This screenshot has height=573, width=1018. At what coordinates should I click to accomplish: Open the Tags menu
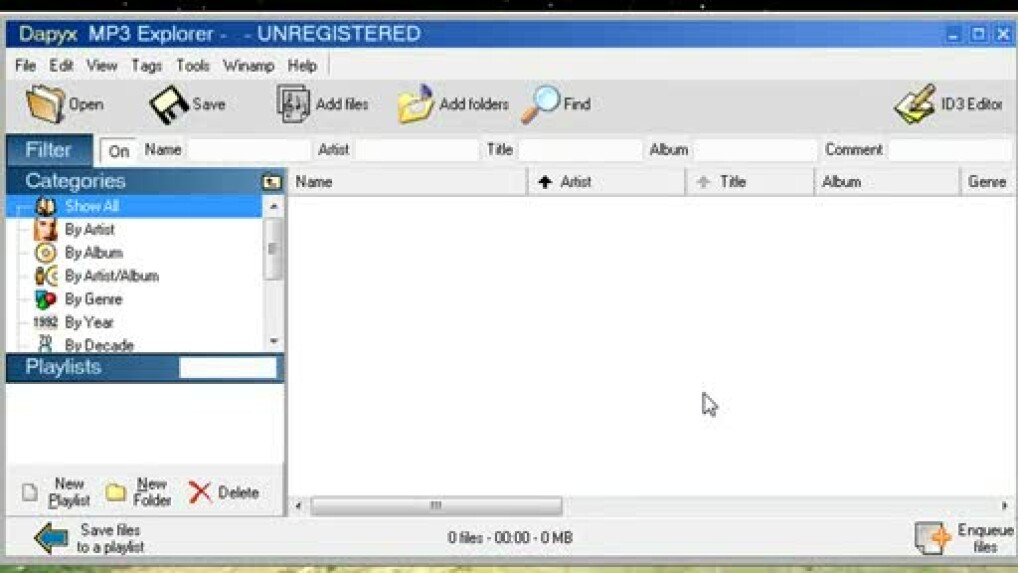(x=146, y=65)
